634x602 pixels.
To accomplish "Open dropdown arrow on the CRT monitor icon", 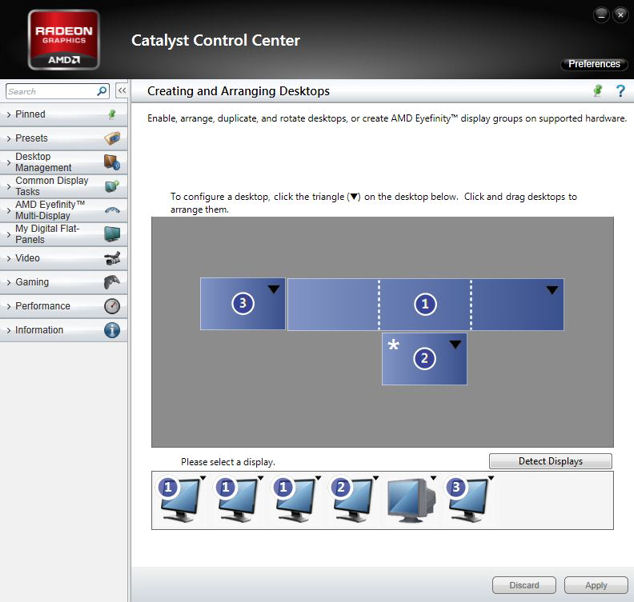I will (x=433, y=478).
